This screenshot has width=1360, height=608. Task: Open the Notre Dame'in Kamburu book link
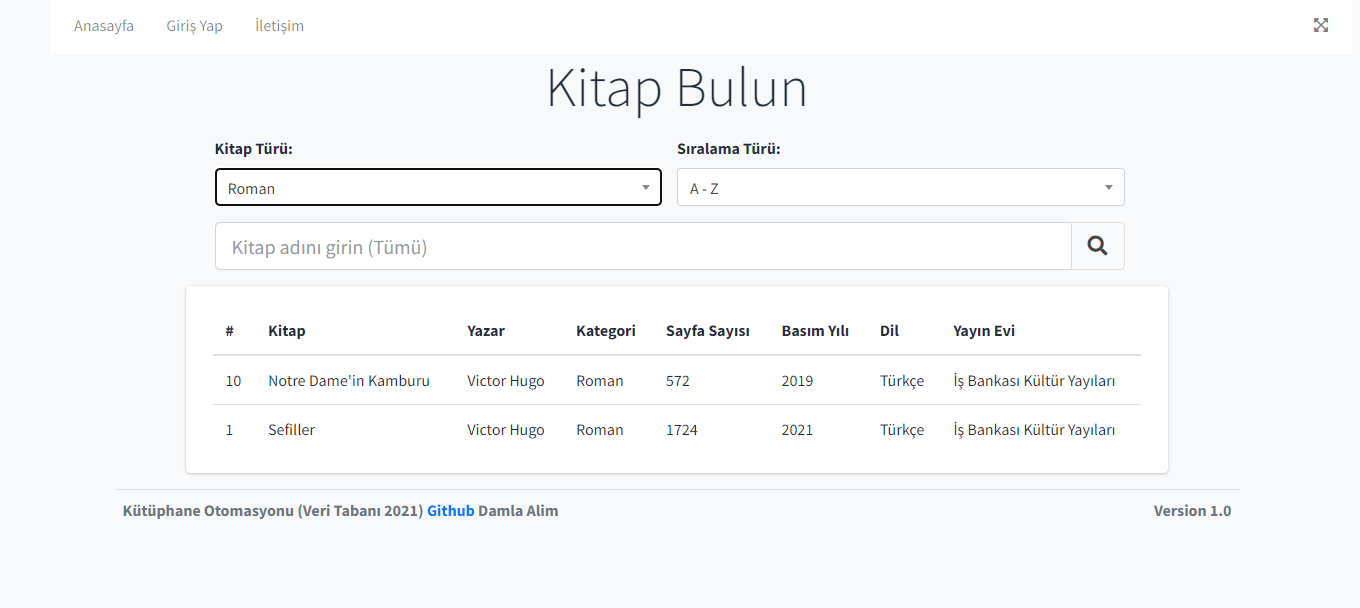pos(348,380)
